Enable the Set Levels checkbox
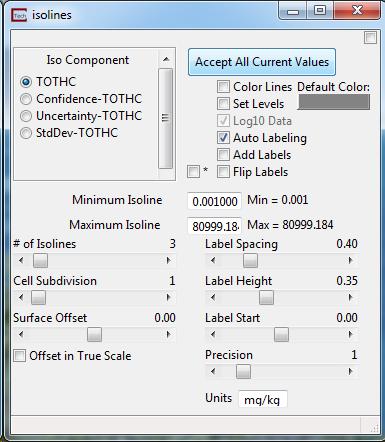This screenshot has width=385, height=442. pyautogui.click(x=223, y=104)
